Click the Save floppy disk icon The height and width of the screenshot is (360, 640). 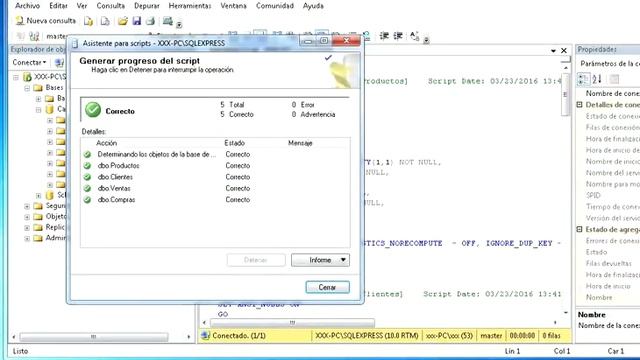pyautogui.click(x=137, y=21)
